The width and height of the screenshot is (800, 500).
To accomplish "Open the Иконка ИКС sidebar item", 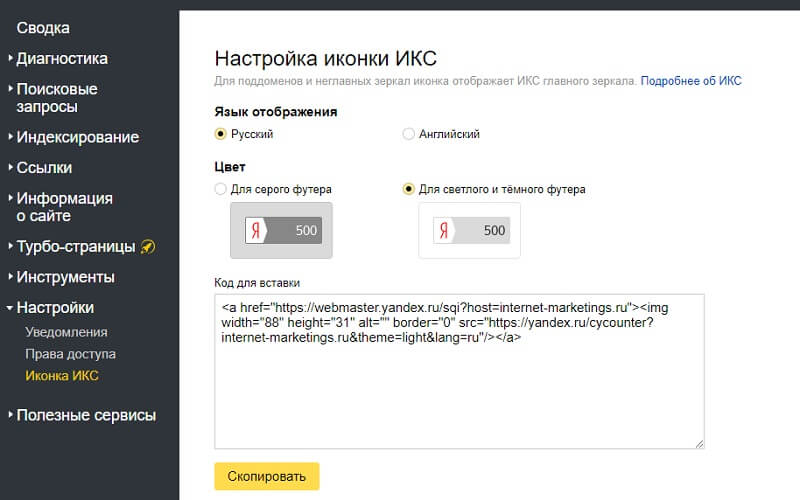I will (62, 376).
